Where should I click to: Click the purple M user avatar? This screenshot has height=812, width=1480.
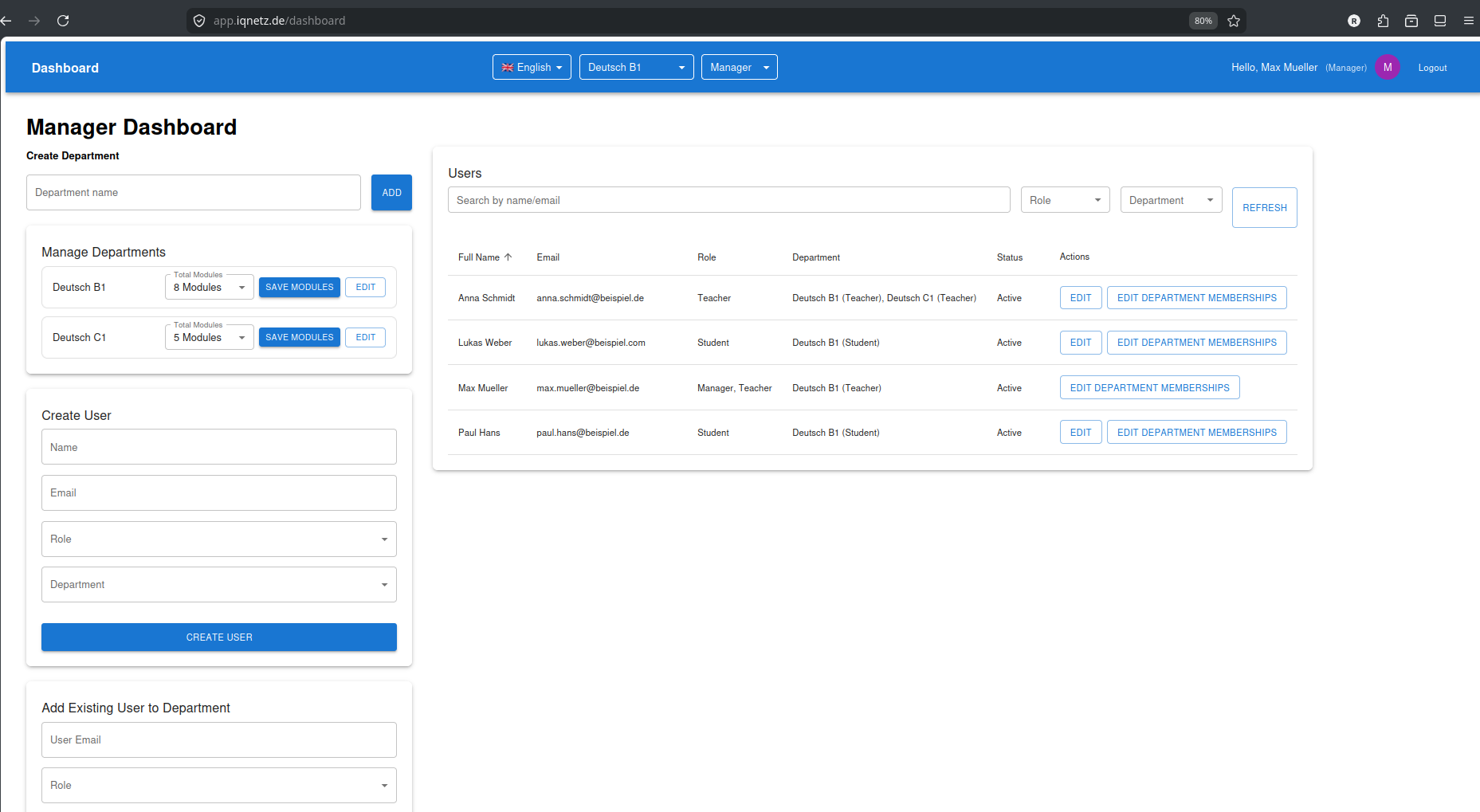(x=1388, y=68)
